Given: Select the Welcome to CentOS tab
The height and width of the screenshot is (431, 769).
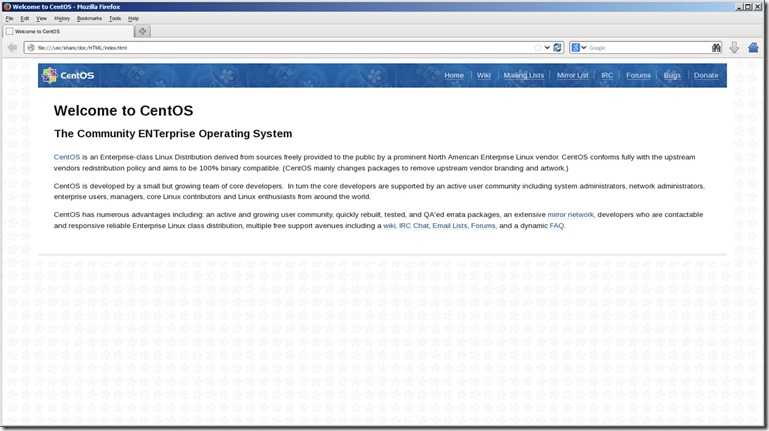Looking at the screenshot, I should tap(69, 31).
